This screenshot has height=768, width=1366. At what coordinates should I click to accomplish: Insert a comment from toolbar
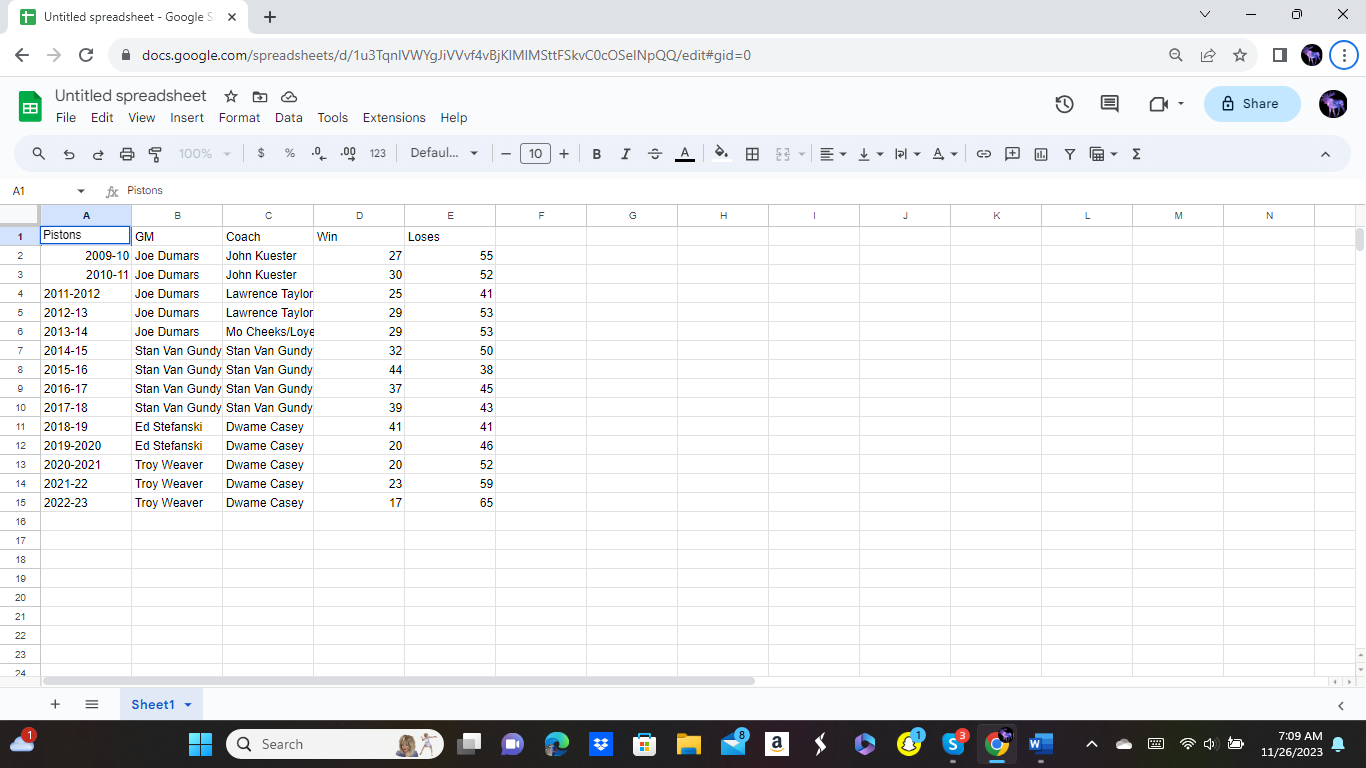click(x=1012, y=154)
